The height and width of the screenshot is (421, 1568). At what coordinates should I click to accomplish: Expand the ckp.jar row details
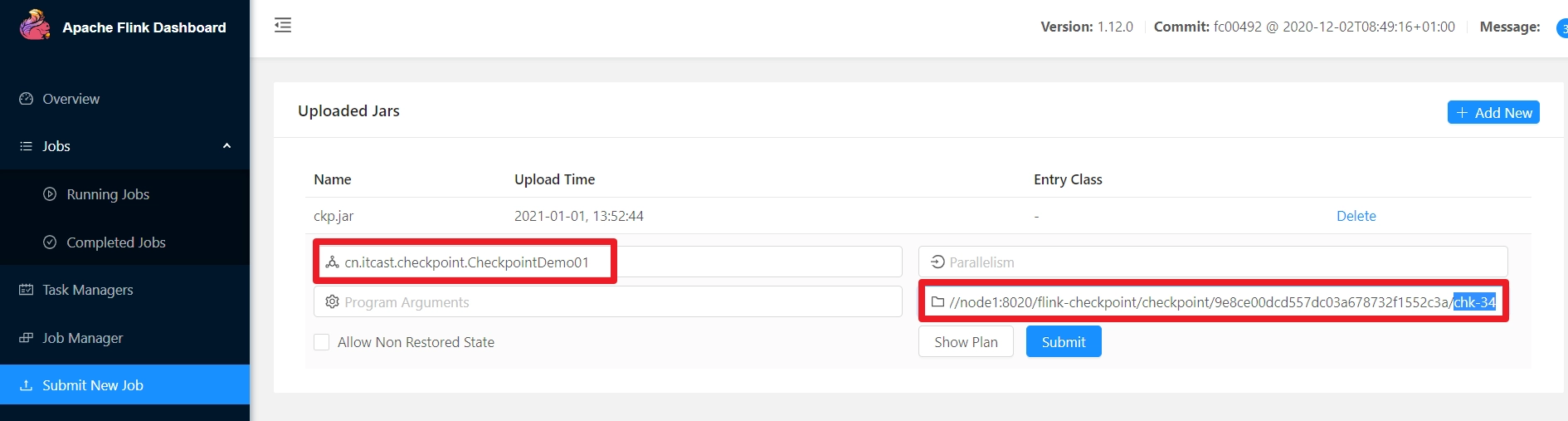(918, 216)
